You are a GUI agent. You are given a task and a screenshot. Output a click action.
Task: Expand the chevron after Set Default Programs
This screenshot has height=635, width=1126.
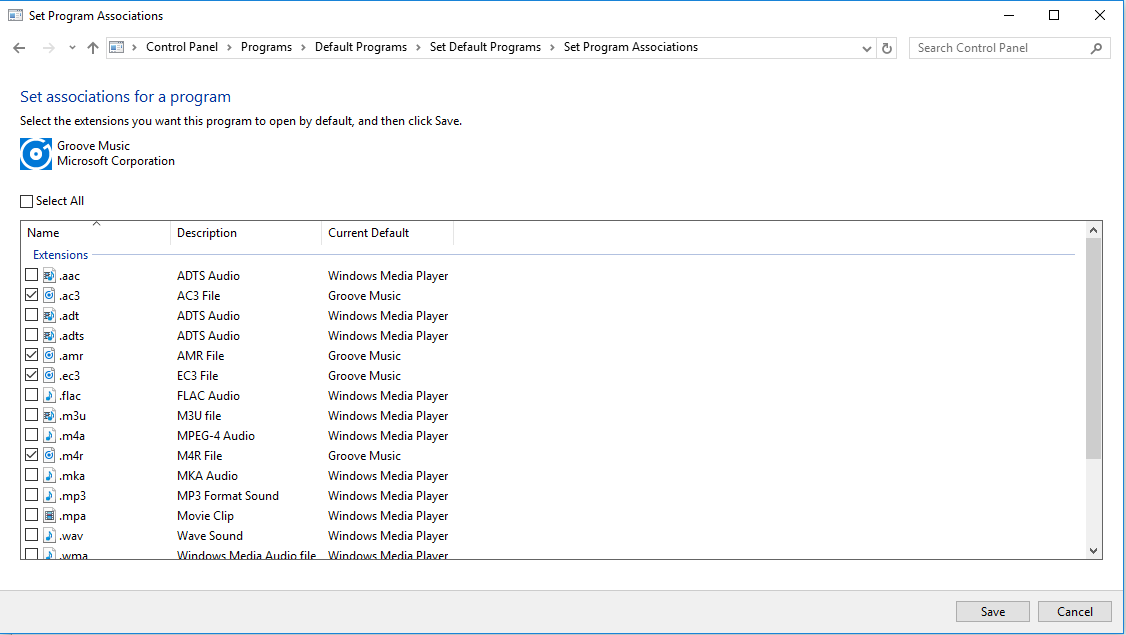click(552, 47)
